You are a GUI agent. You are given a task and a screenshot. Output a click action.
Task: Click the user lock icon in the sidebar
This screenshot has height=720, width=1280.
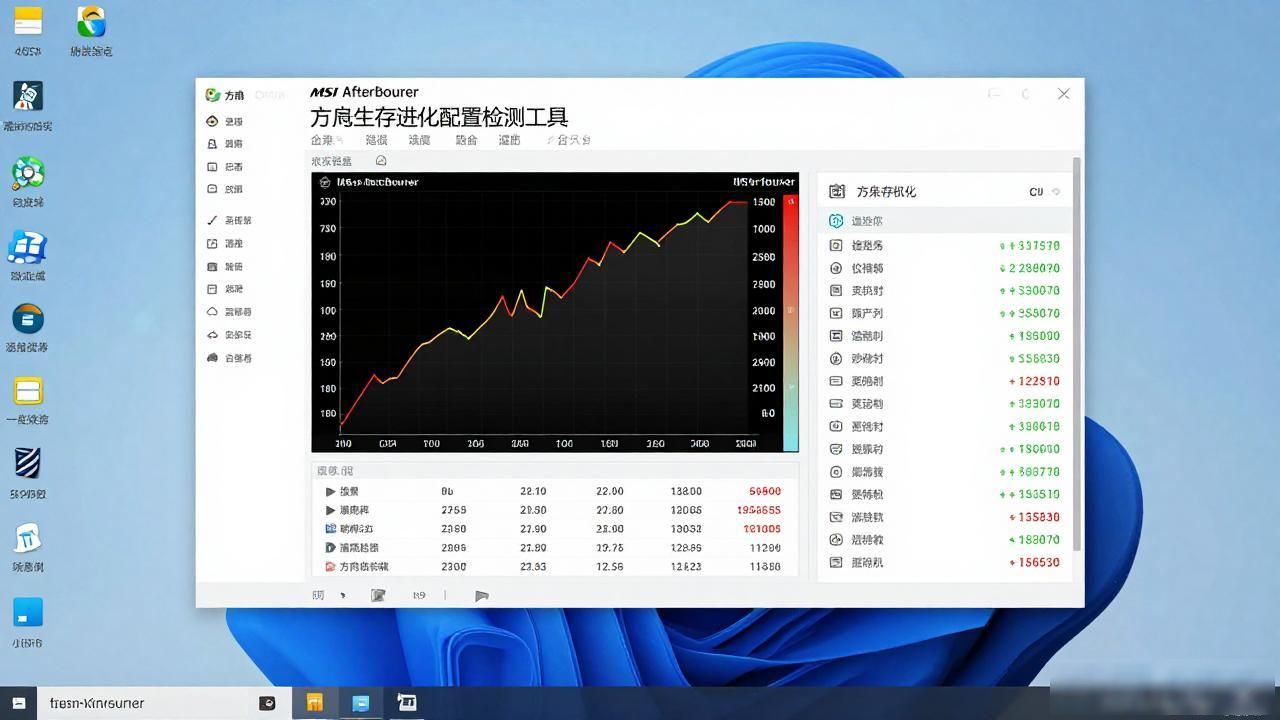[x=212, y=144]
